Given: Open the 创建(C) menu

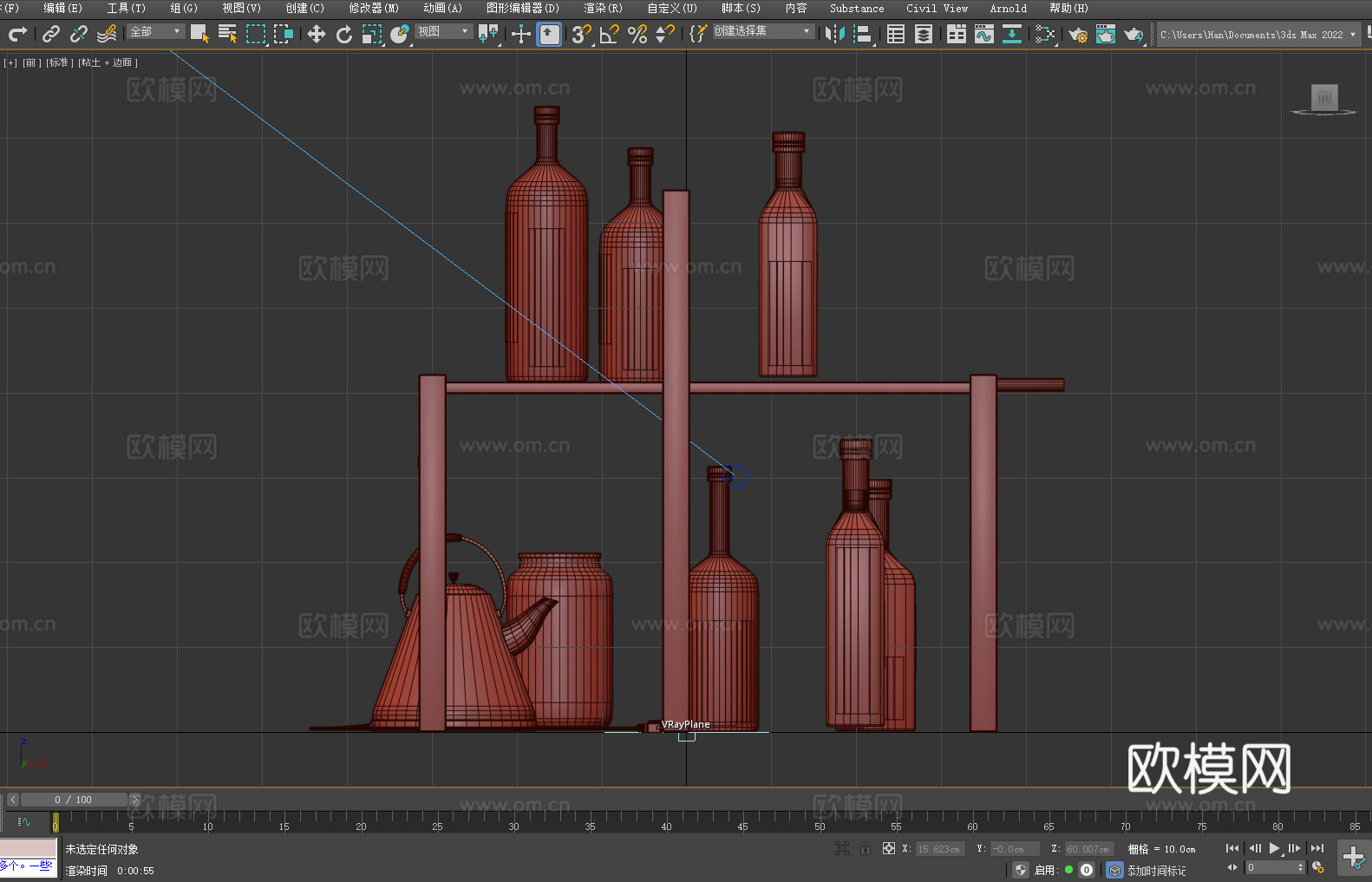Looking at the screenshot, I should click(305, 8).
